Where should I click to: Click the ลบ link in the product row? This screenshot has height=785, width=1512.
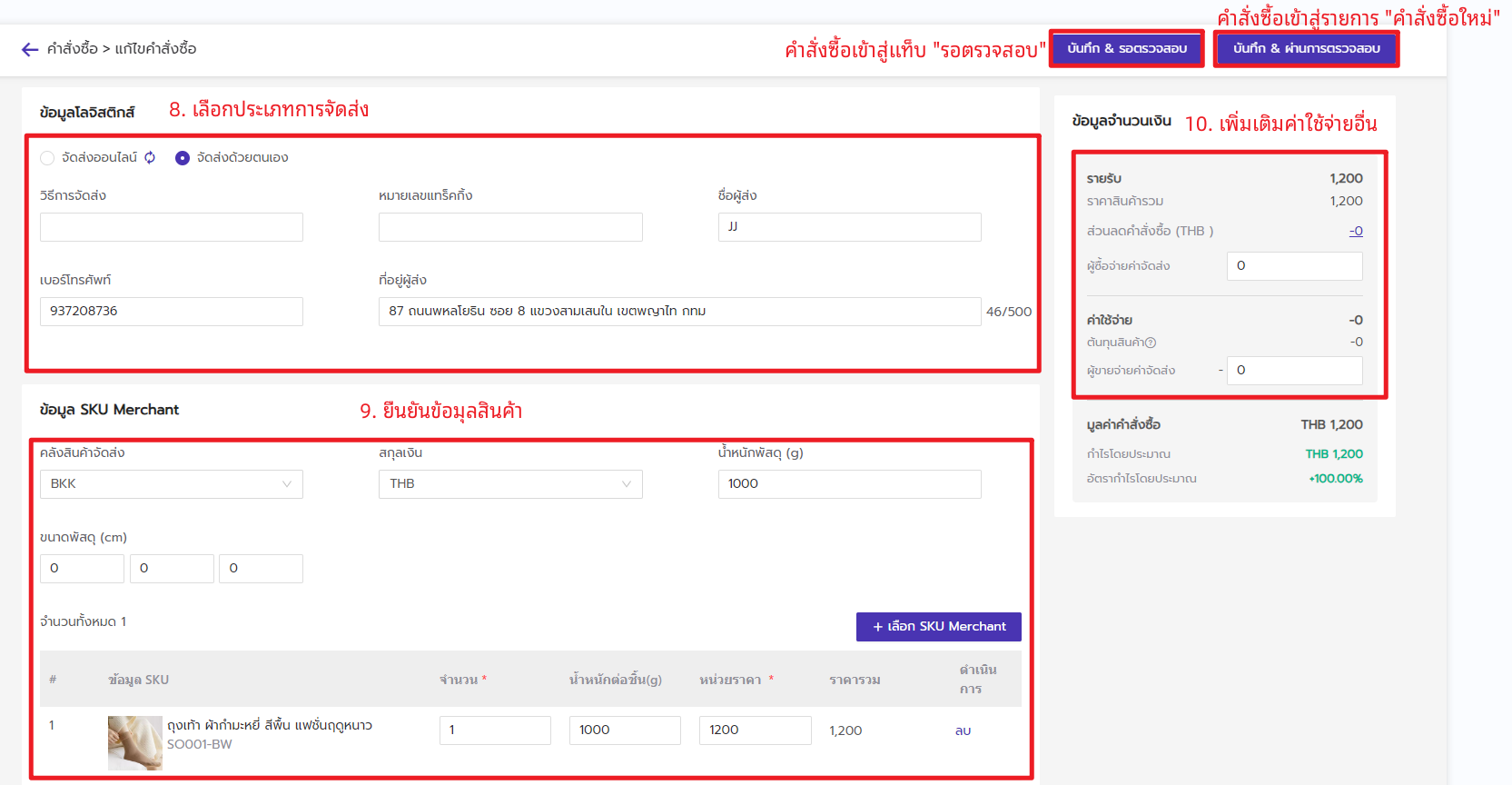(x=963, y=730)
